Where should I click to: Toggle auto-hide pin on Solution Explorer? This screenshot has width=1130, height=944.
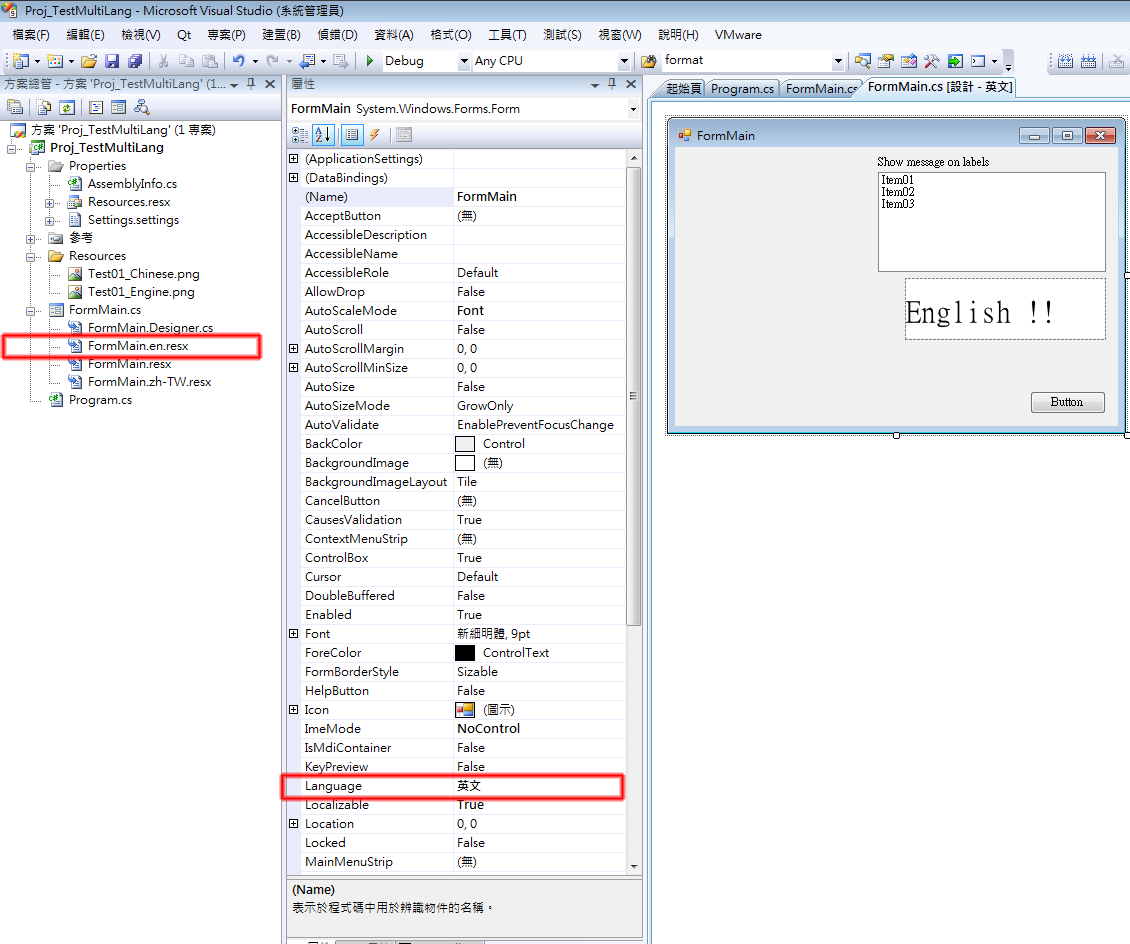pyautogui.click(x=251, y=84)
